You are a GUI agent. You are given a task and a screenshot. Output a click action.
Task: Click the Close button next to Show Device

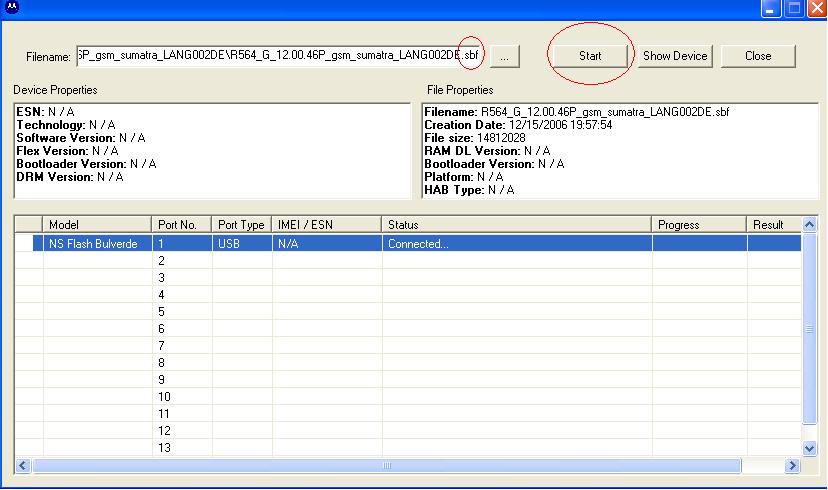click(x=758, y=56)
